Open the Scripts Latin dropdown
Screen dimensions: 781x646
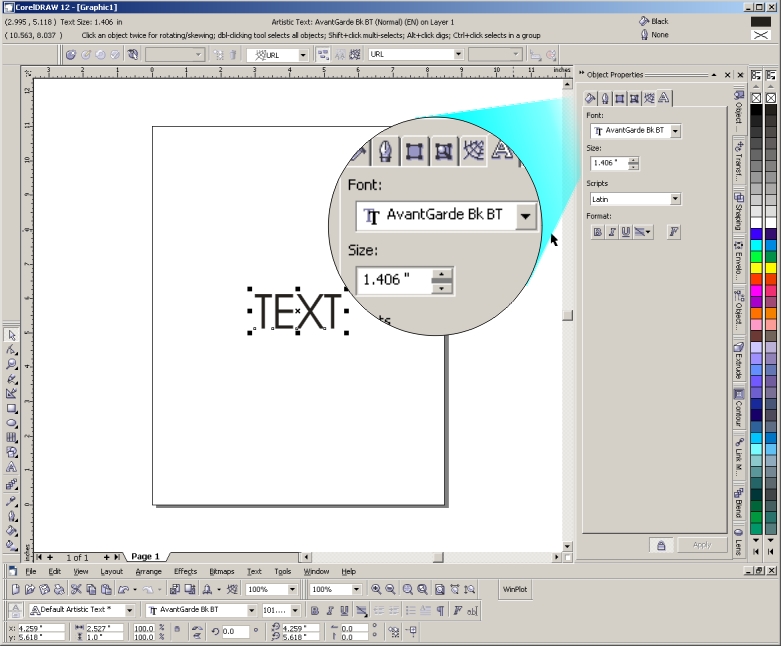tap(675, 199)
